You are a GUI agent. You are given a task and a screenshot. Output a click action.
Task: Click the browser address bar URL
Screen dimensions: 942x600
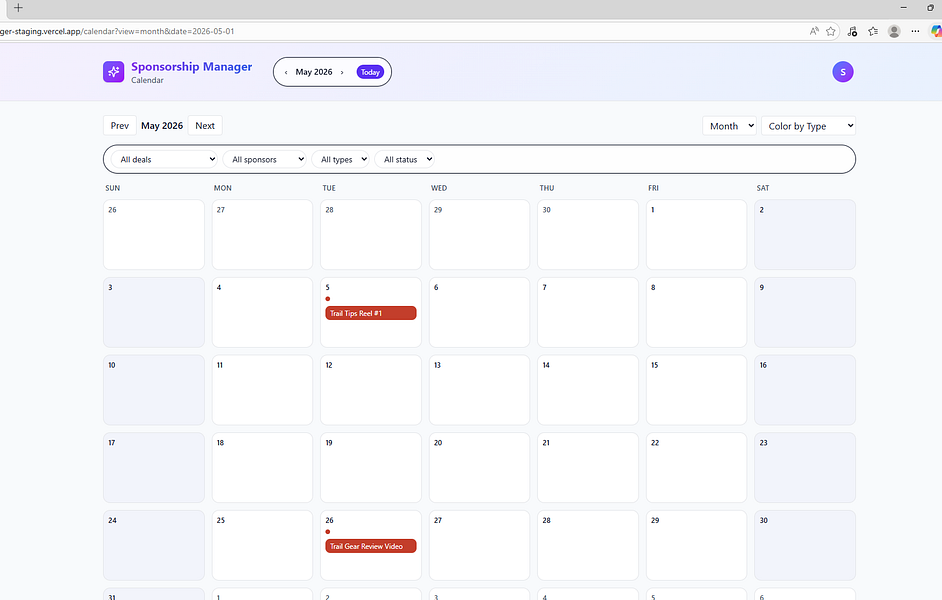117,31
